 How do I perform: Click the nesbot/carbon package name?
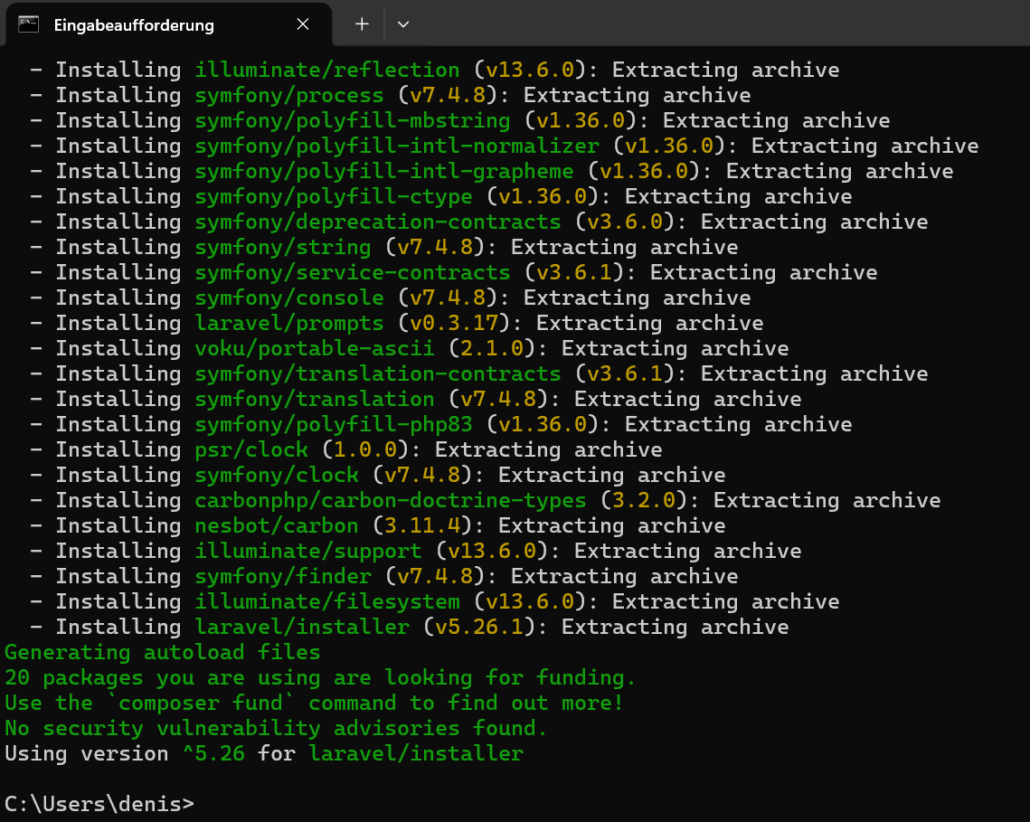click(x=277, y=525)
